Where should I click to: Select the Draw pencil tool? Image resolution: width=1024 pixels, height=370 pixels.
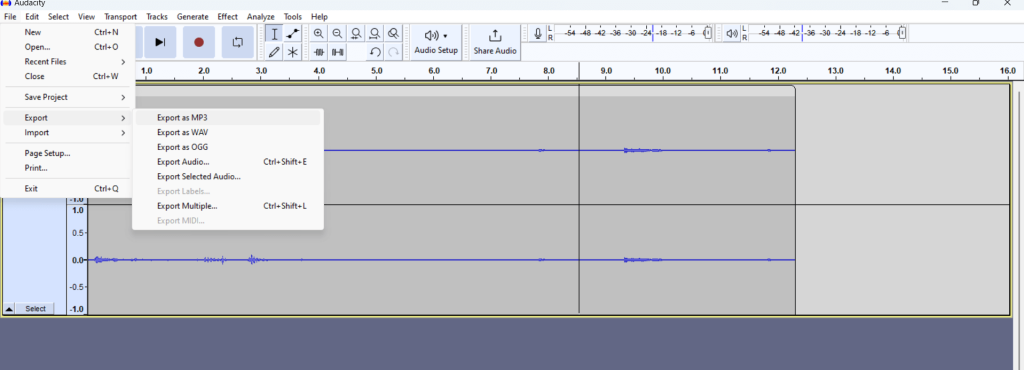point(274,52)
